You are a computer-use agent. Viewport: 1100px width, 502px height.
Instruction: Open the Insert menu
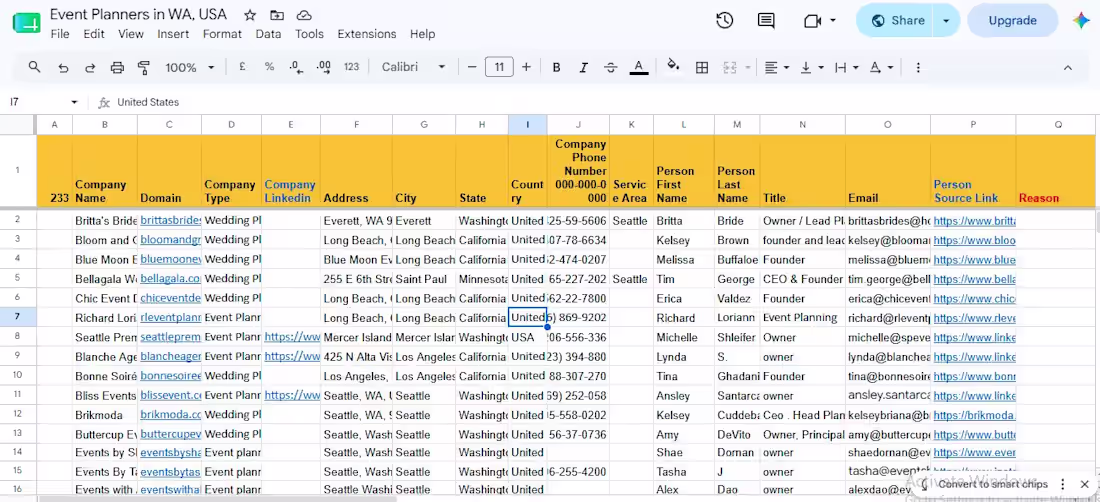pyautogui.click(x=173, y=34)
